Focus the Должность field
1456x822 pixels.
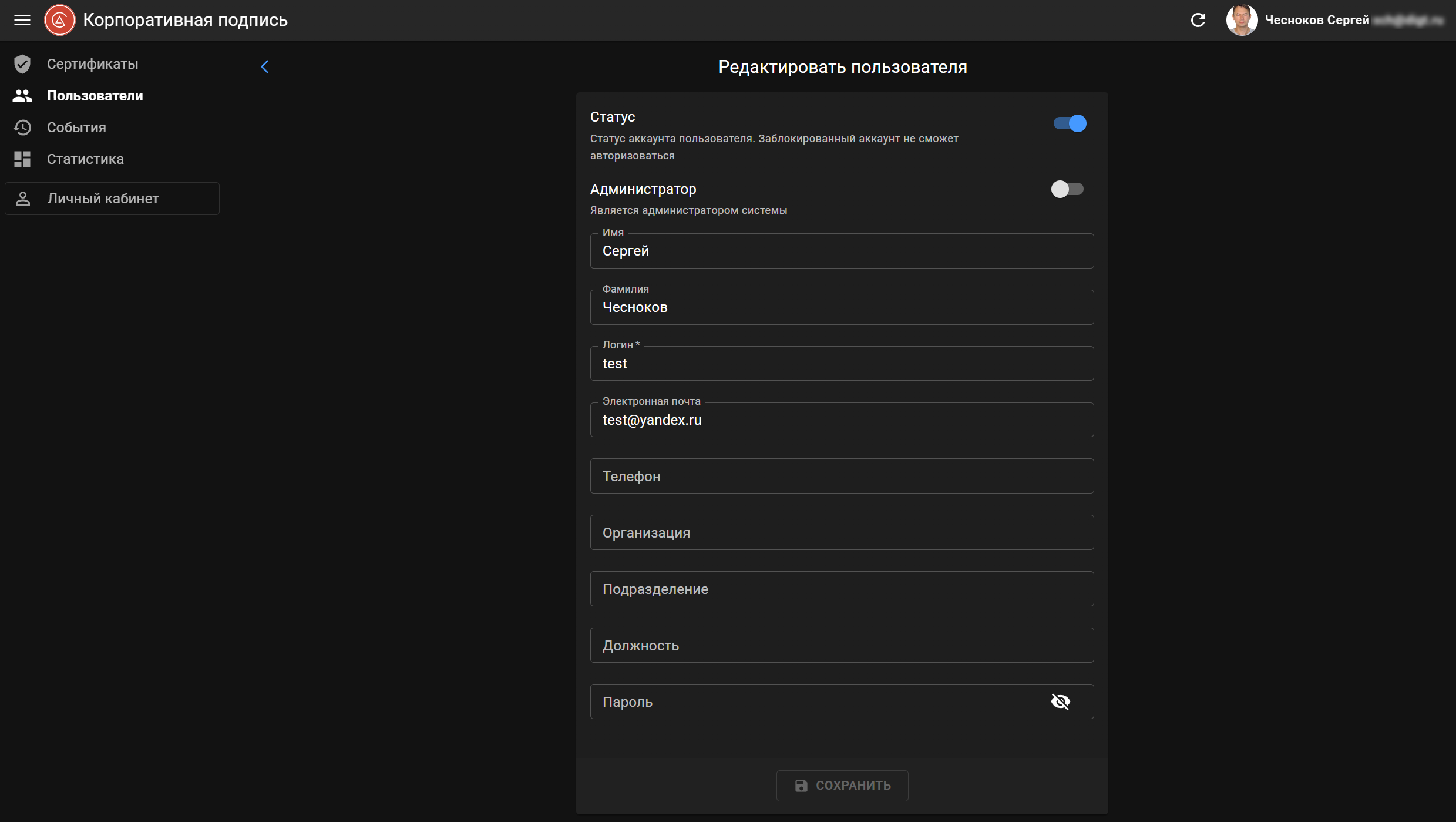[842, 645]
